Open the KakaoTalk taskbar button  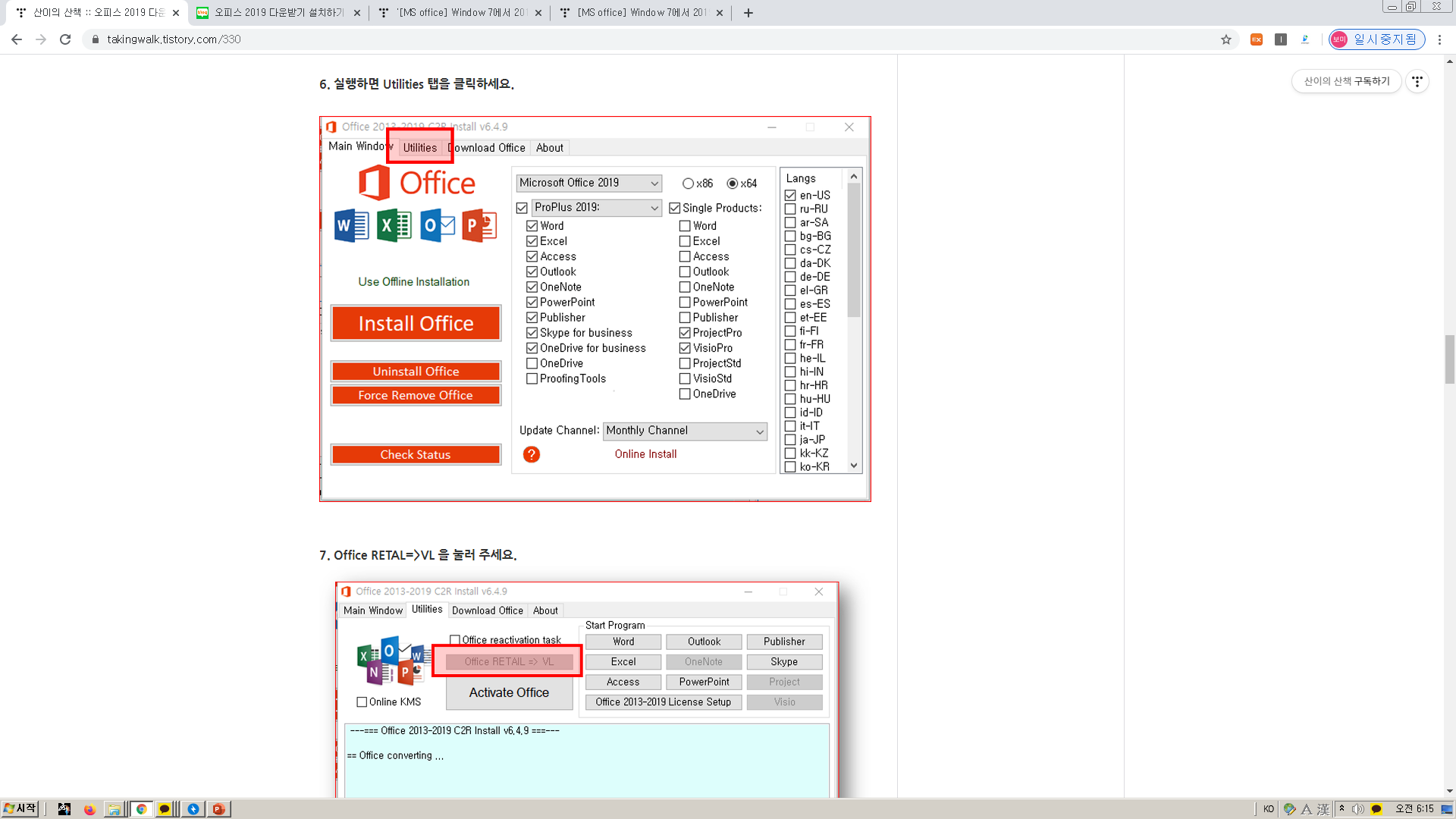pos(164,809)
